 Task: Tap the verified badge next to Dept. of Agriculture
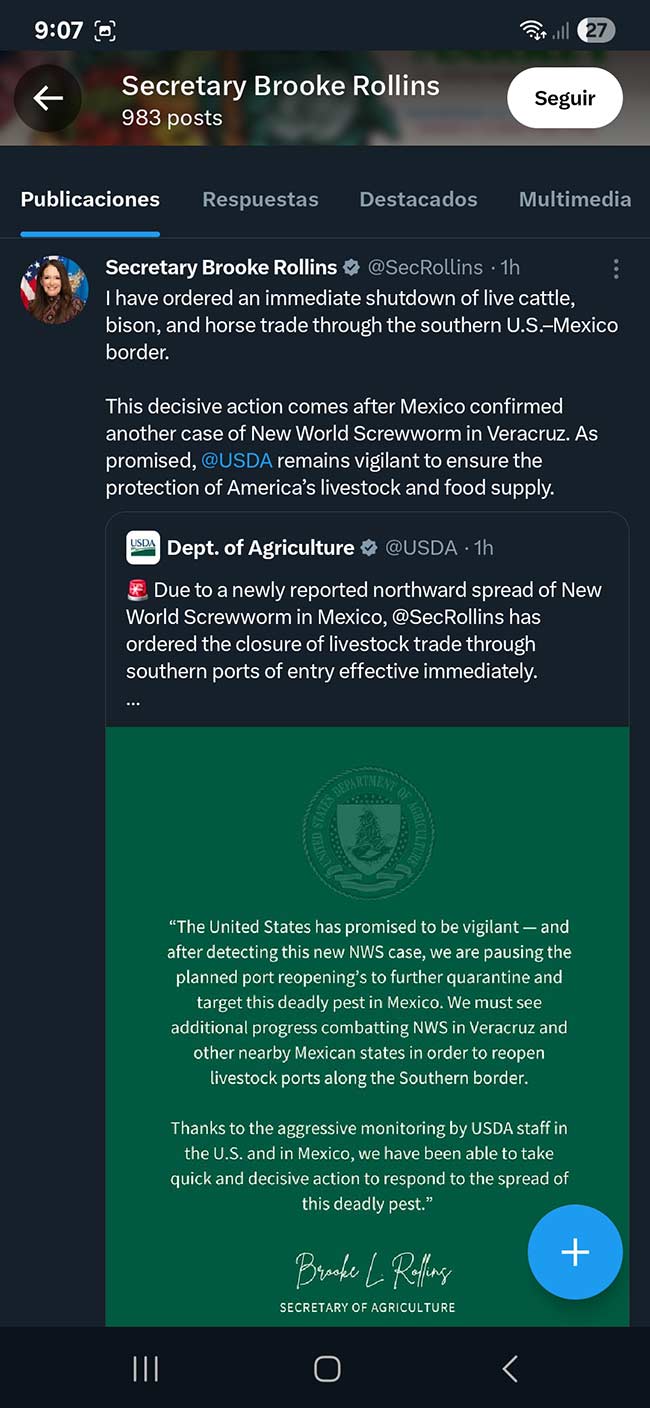(369, 548)
